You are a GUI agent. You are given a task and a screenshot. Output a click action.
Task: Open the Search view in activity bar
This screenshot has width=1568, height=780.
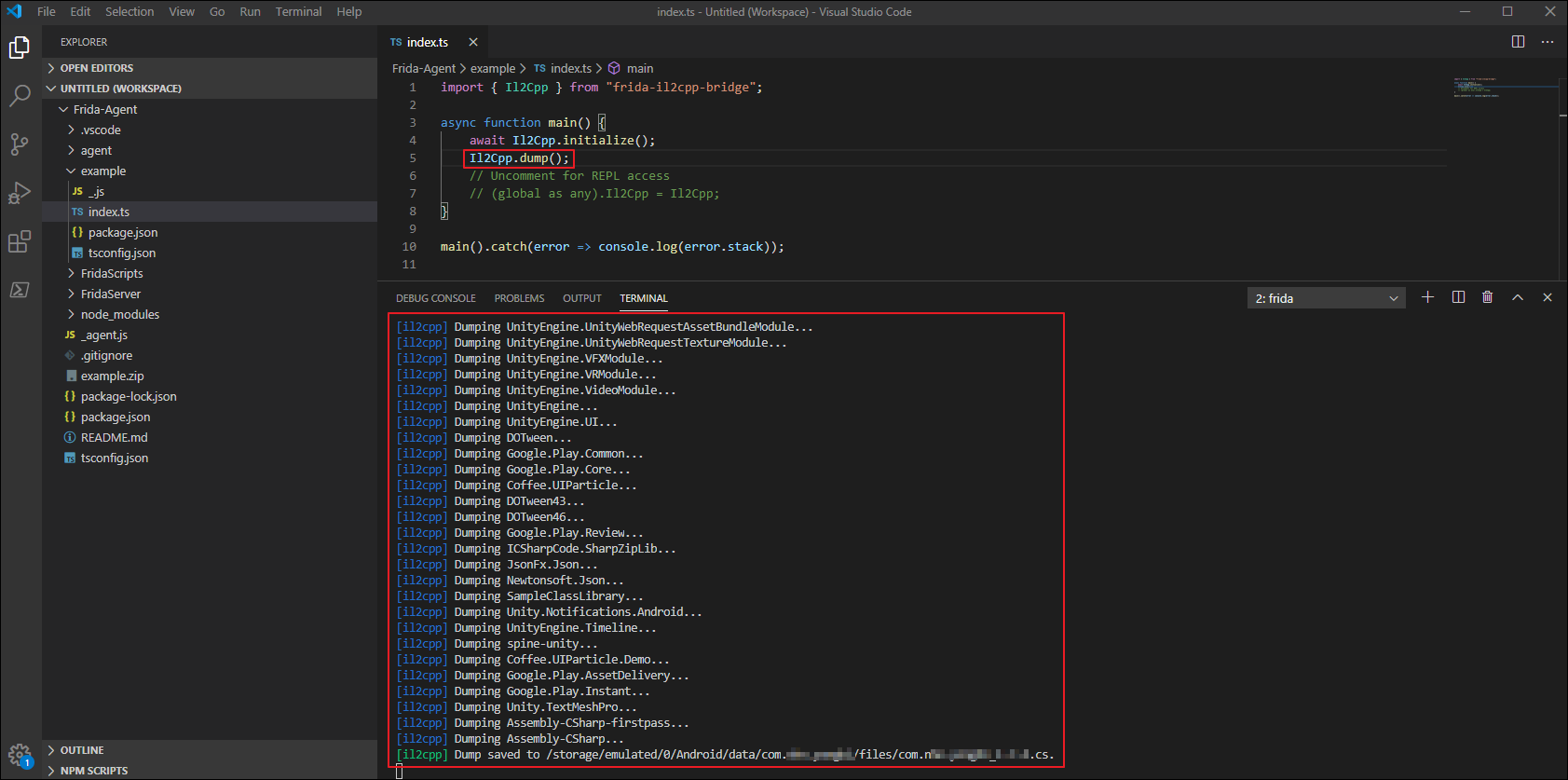[x=20, y=95]
